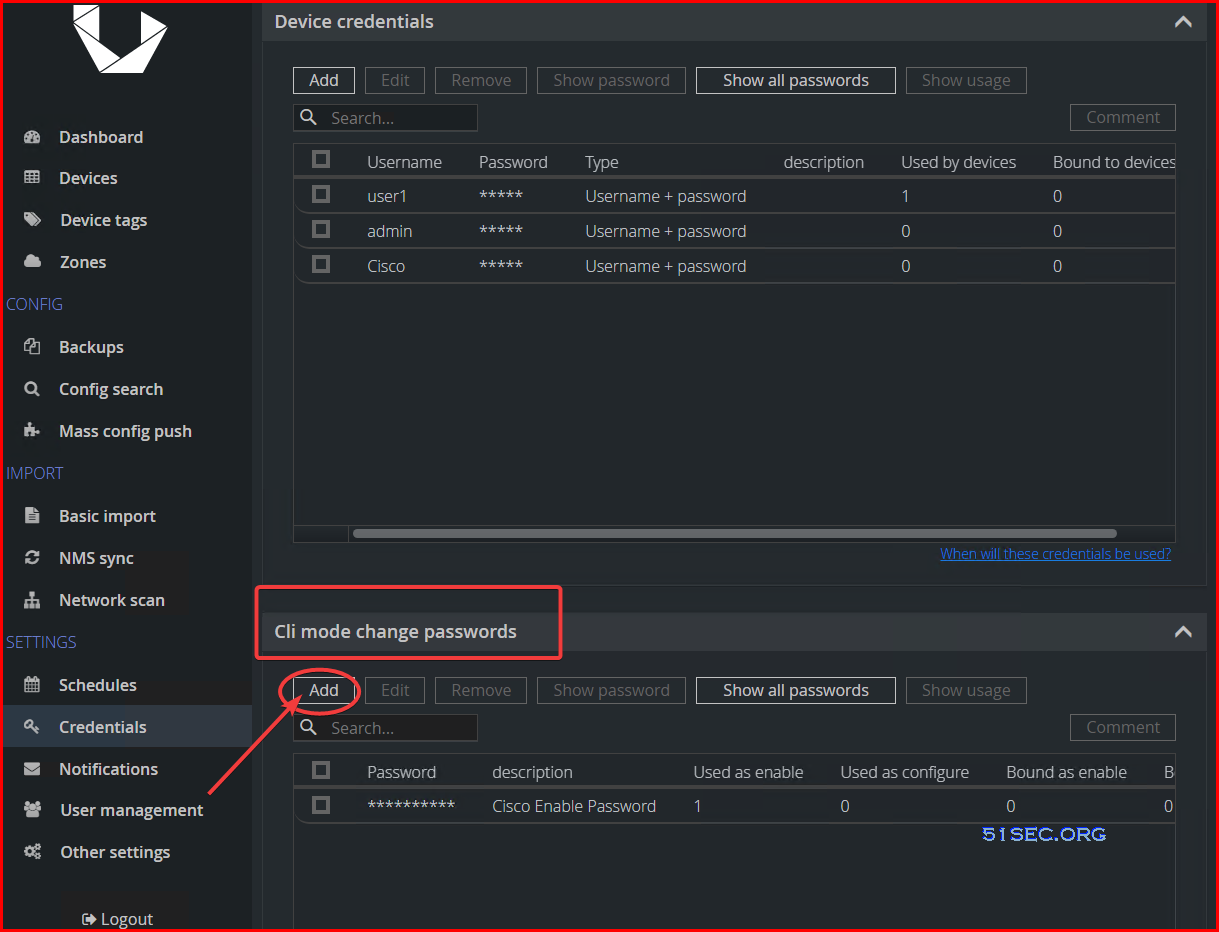
Task: Open the Backups section
Action: 91,347
